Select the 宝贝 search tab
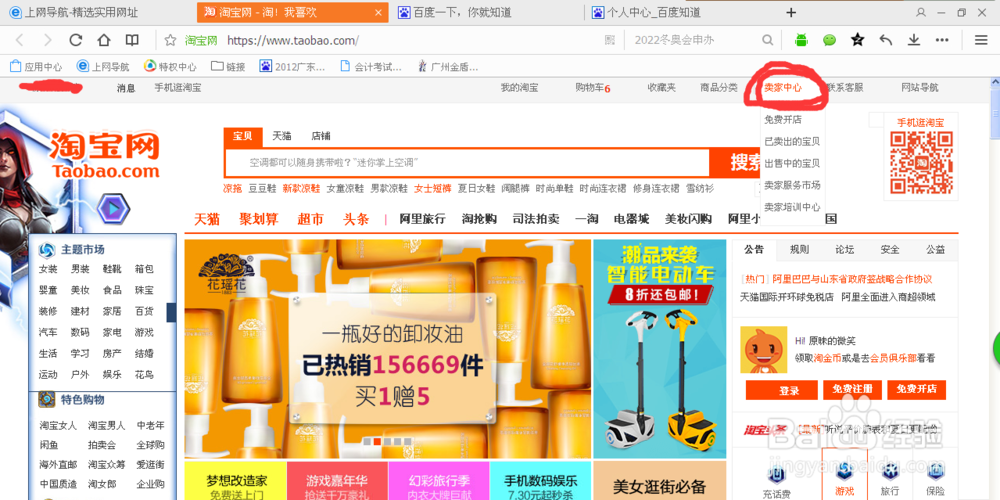Viewport: 1000px width, 500px height. tap(242, 136)
